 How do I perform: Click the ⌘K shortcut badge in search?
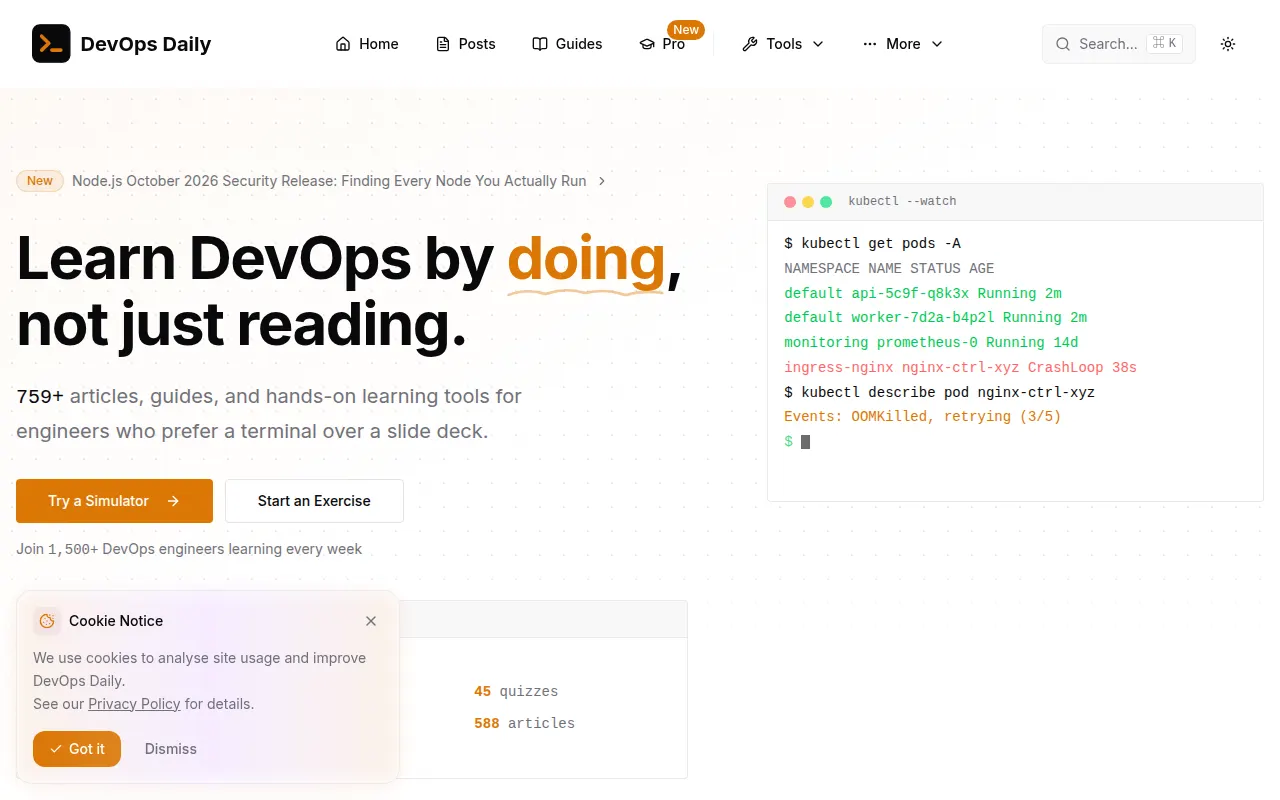(x=1165, y=44)
